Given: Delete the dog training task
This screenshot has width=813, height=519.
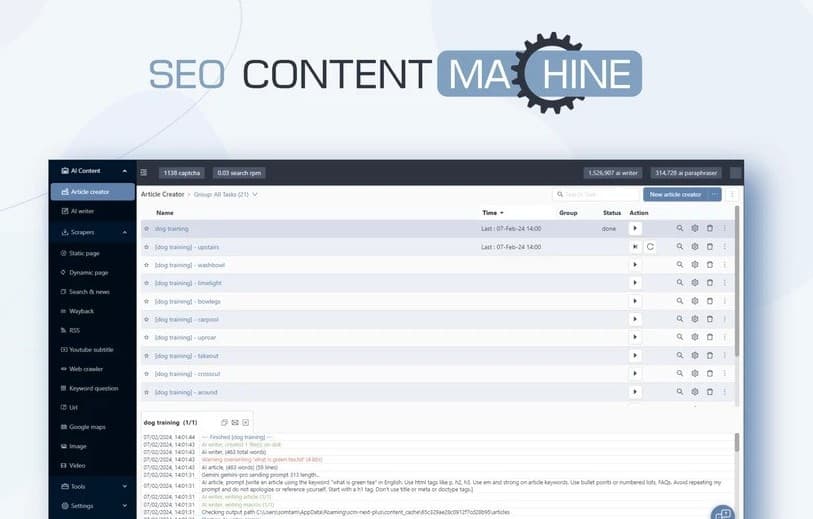Looking at the screenshot, I should (710, 228).
